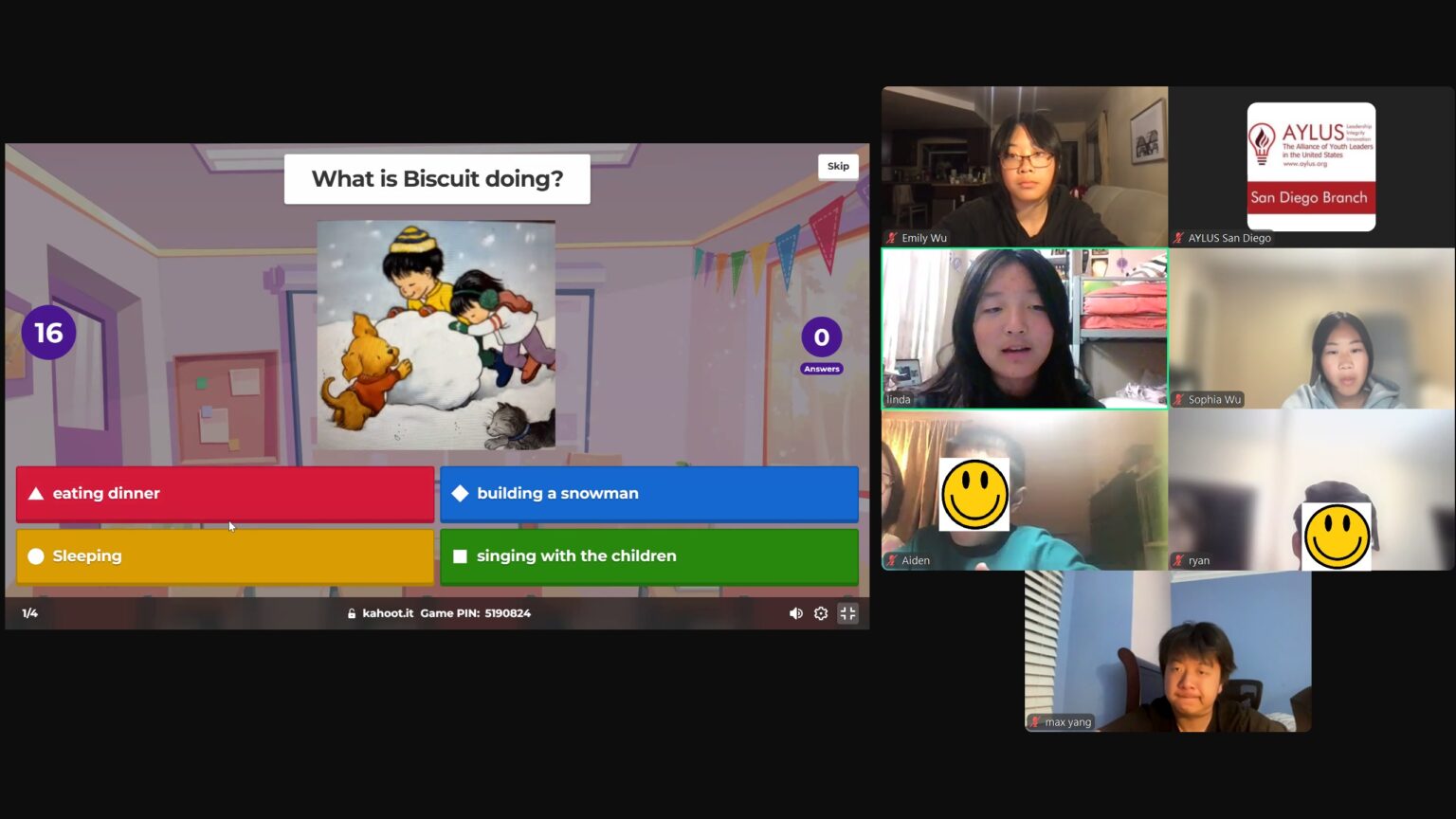The height and width of the screenshot is (819, 1456).
Task: Click the kahoot.it address text
Action: pos(388,613)
